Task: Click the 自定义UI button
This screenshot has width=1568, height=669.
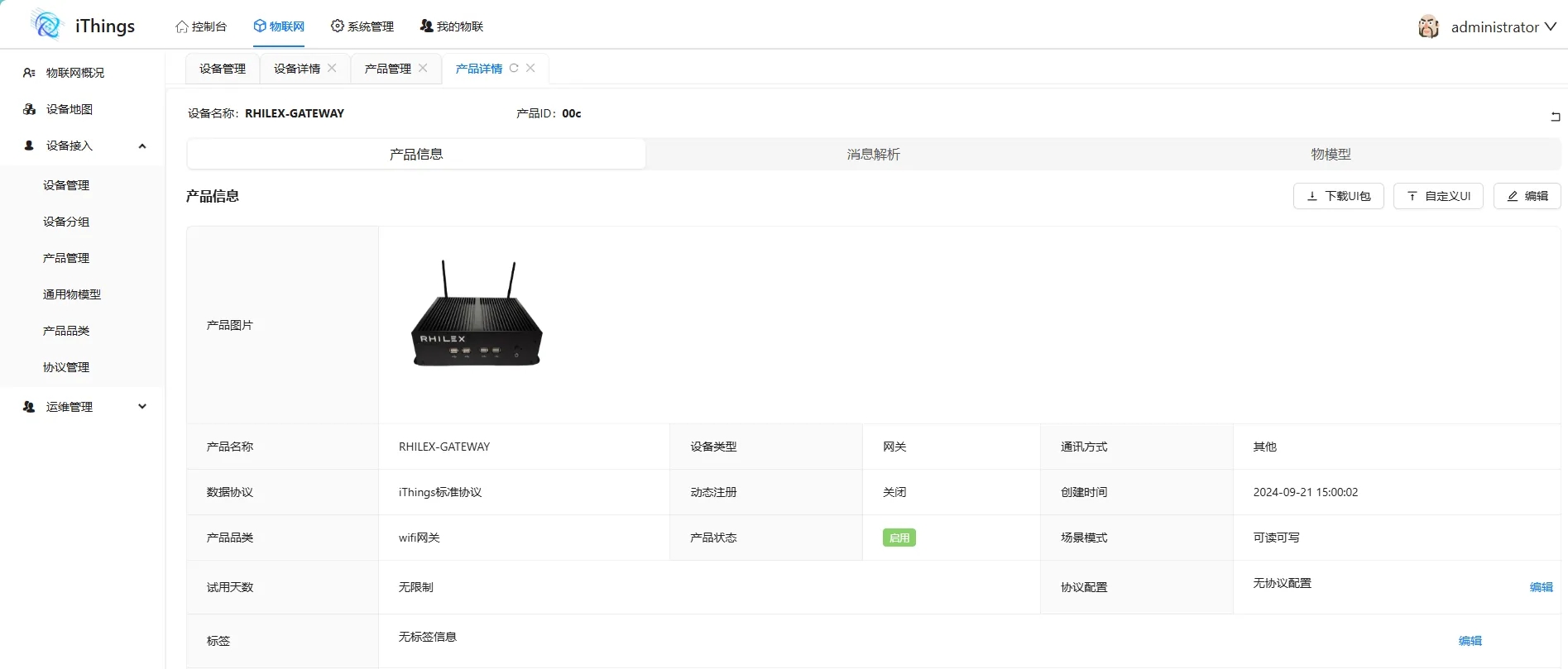Action: (x=1438, y=196)
